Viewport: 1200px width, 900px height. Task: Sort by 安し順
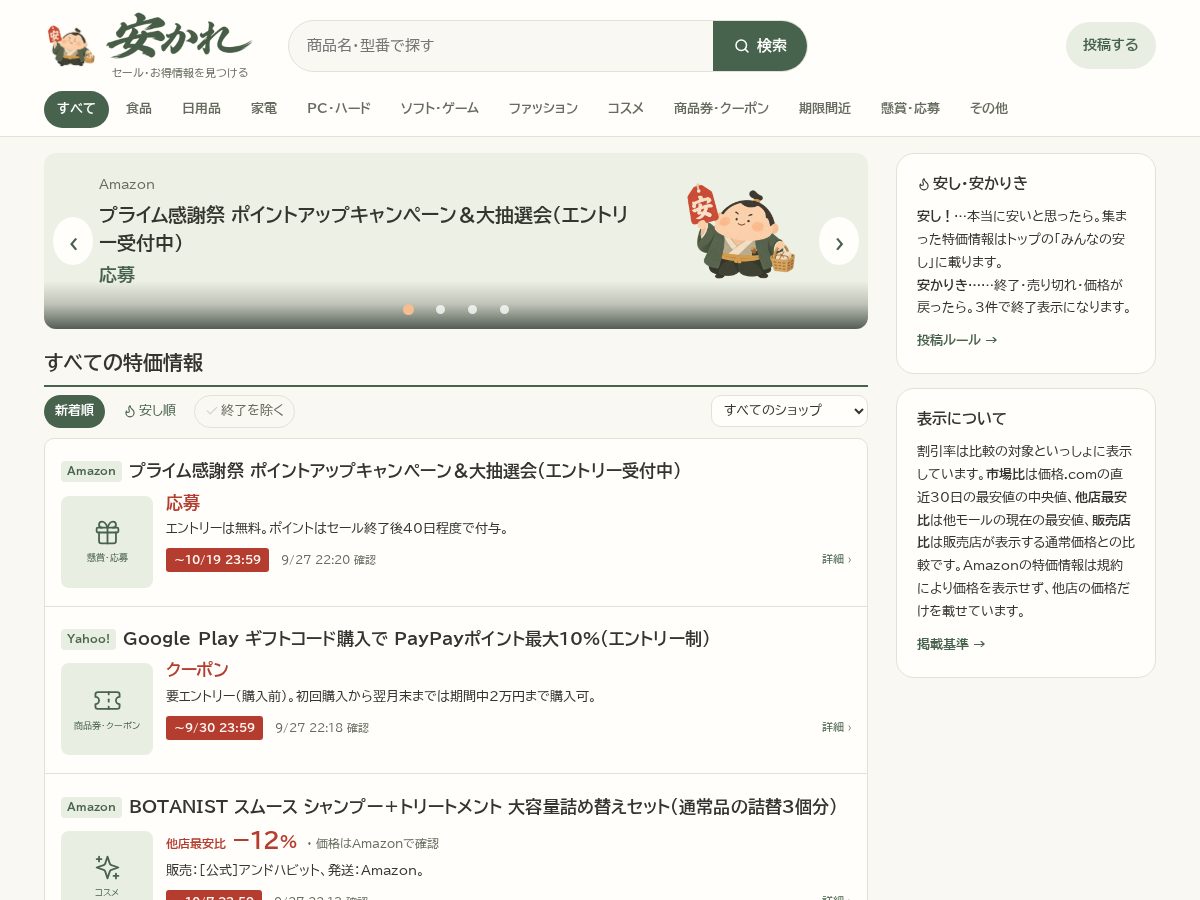click(x=149, y=411)
